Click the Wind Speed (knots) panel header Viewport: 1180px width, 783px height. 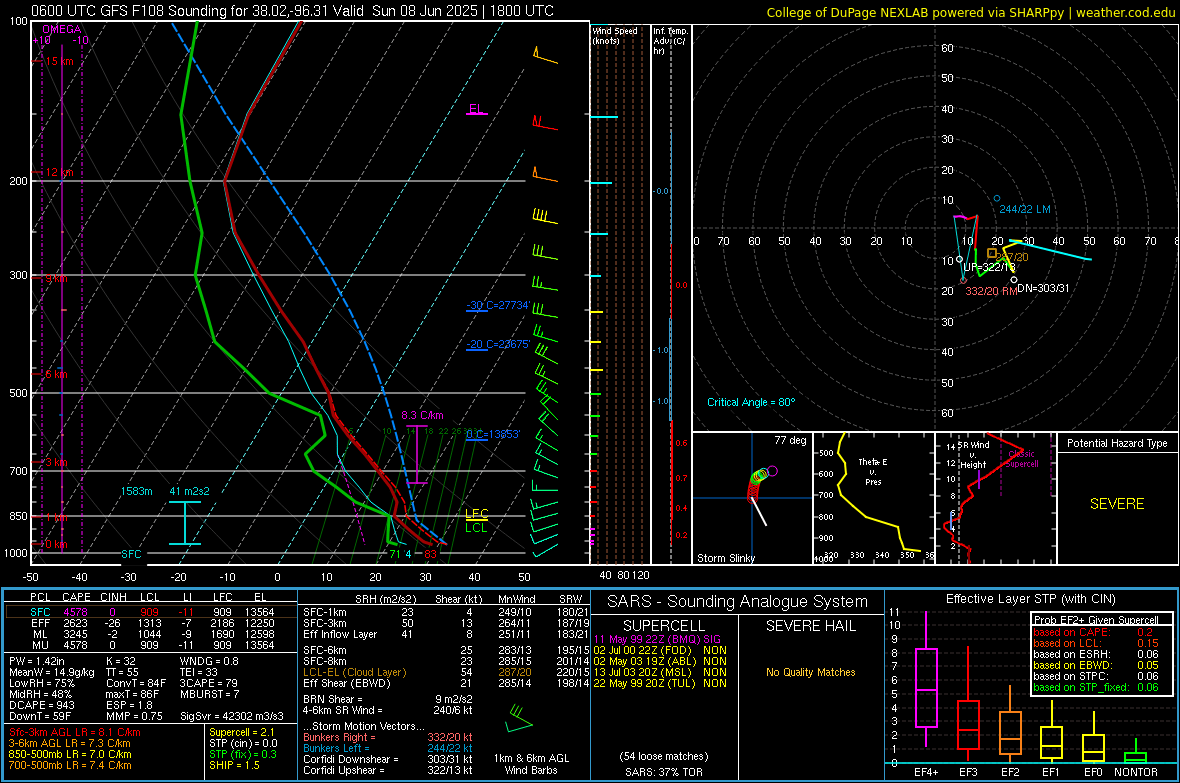[615, 35]
